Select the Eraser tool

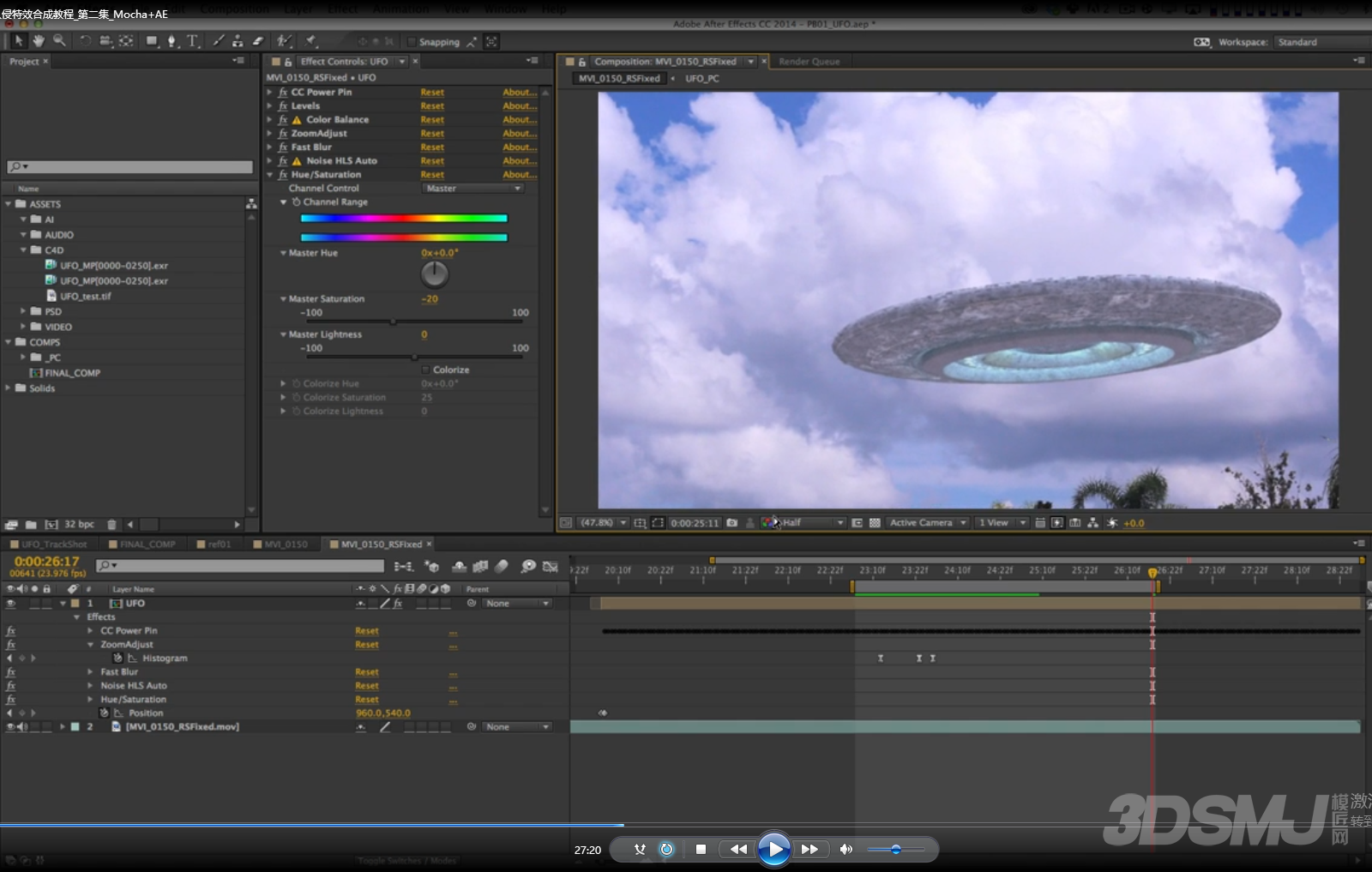coord(257,41)
